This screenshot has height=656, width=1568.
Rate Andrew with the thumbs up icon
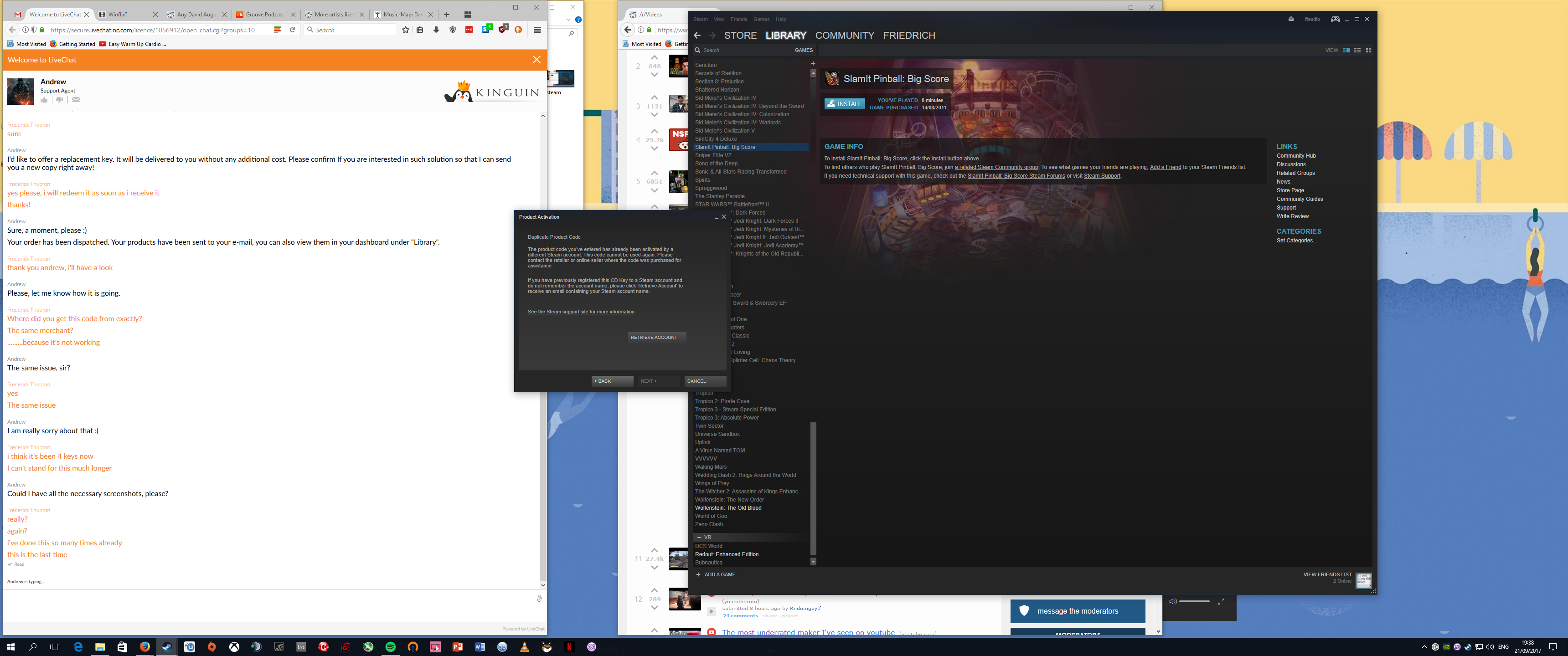(44, 100)
